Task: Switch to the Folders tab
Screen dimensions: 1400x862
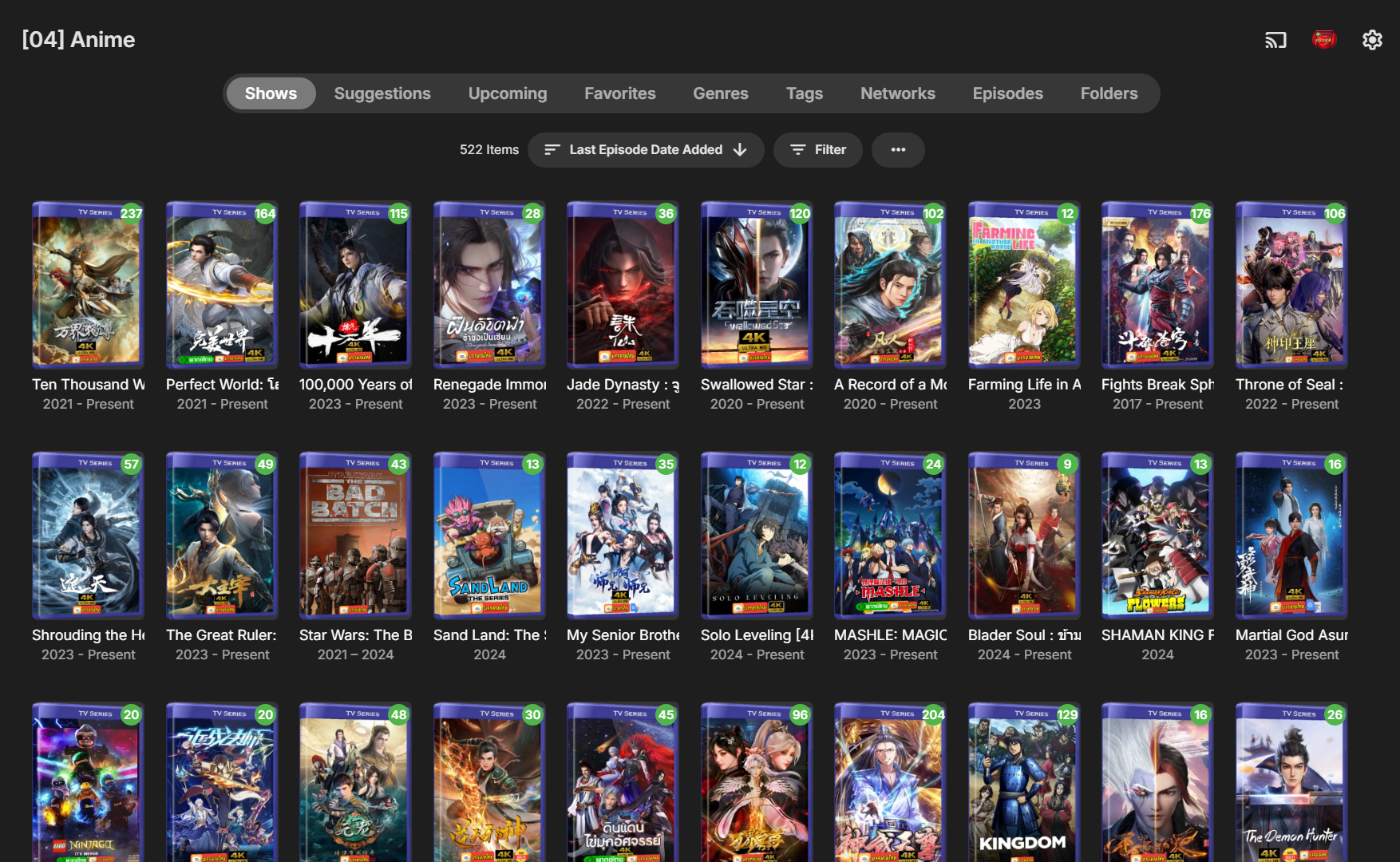Action: pos(1109,93)
